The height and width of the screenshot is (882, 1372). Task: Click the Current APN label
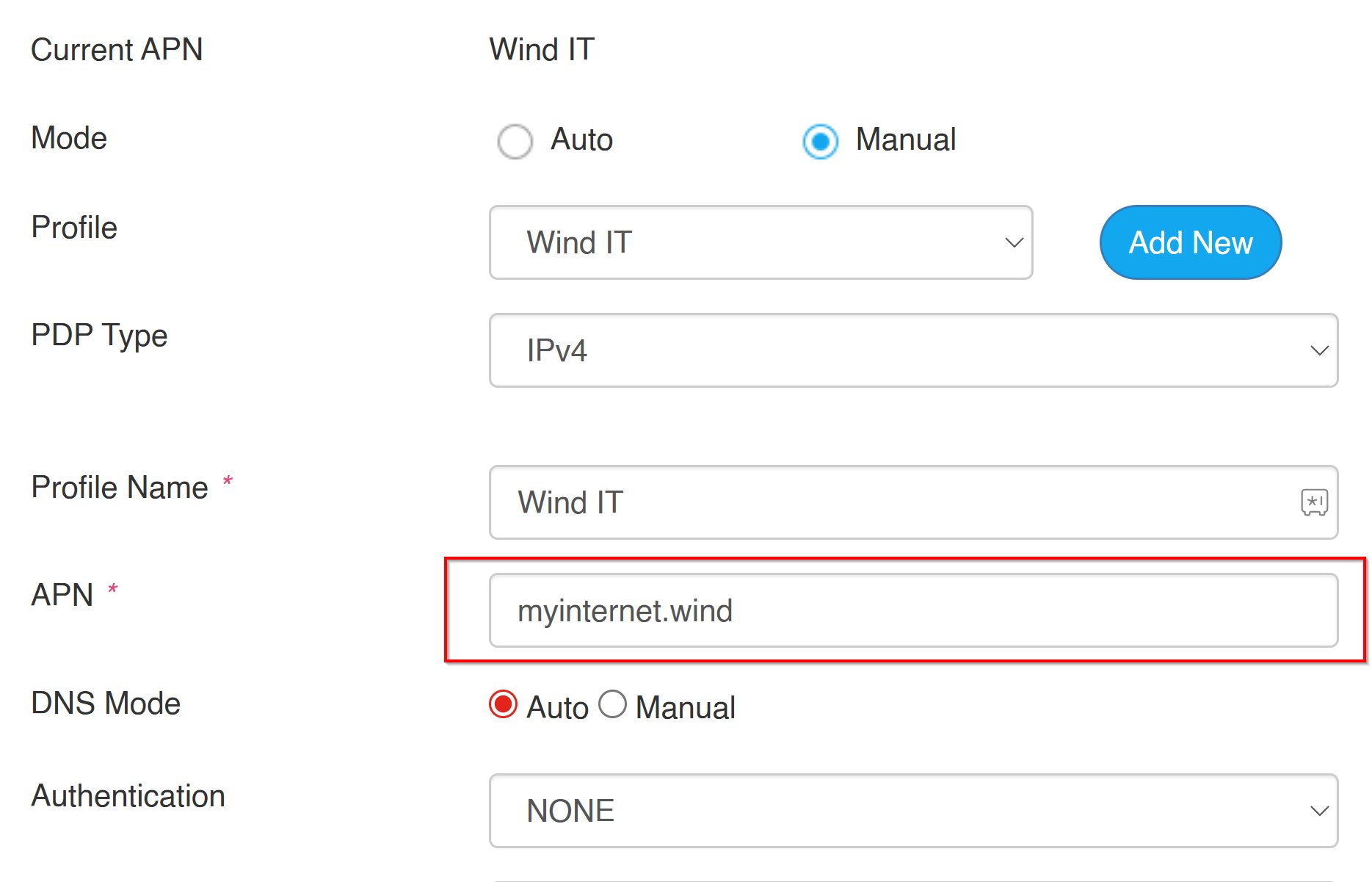point(117,50)
